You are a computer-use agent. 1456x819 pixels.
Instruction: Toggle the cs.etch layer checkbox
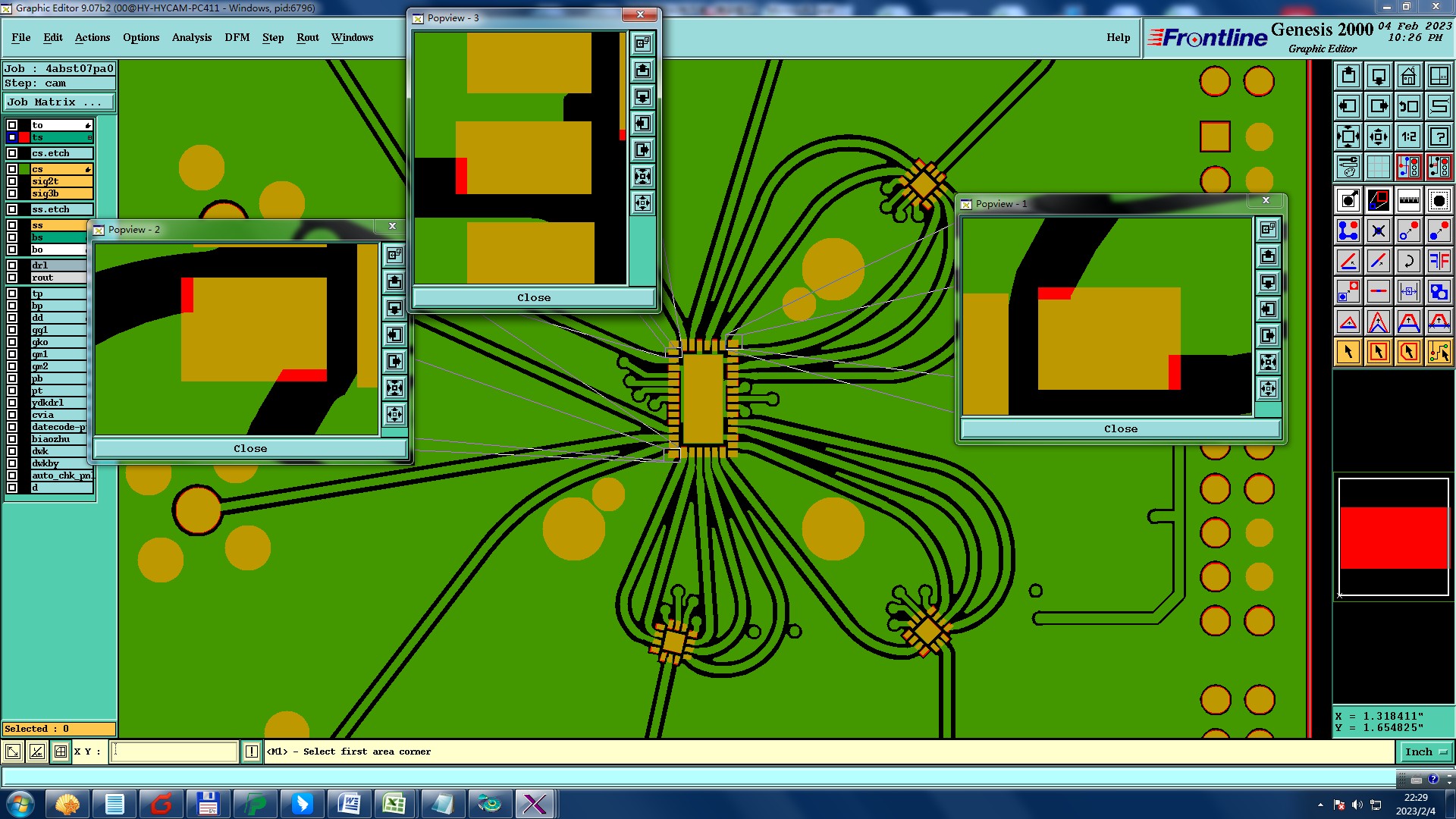(12, 153)
